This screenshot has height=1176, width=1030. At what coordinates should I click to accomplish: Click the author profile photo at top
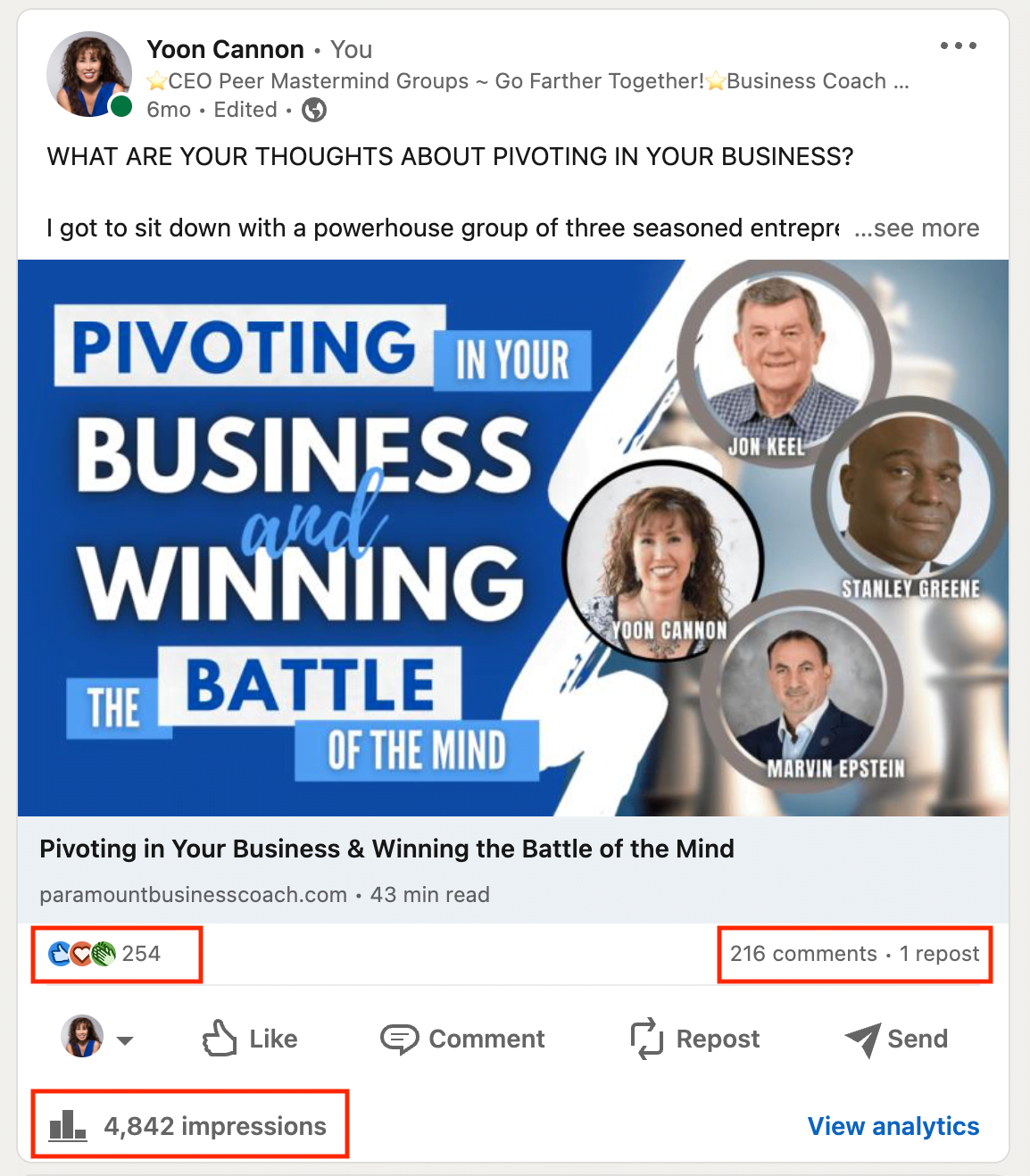89,75
